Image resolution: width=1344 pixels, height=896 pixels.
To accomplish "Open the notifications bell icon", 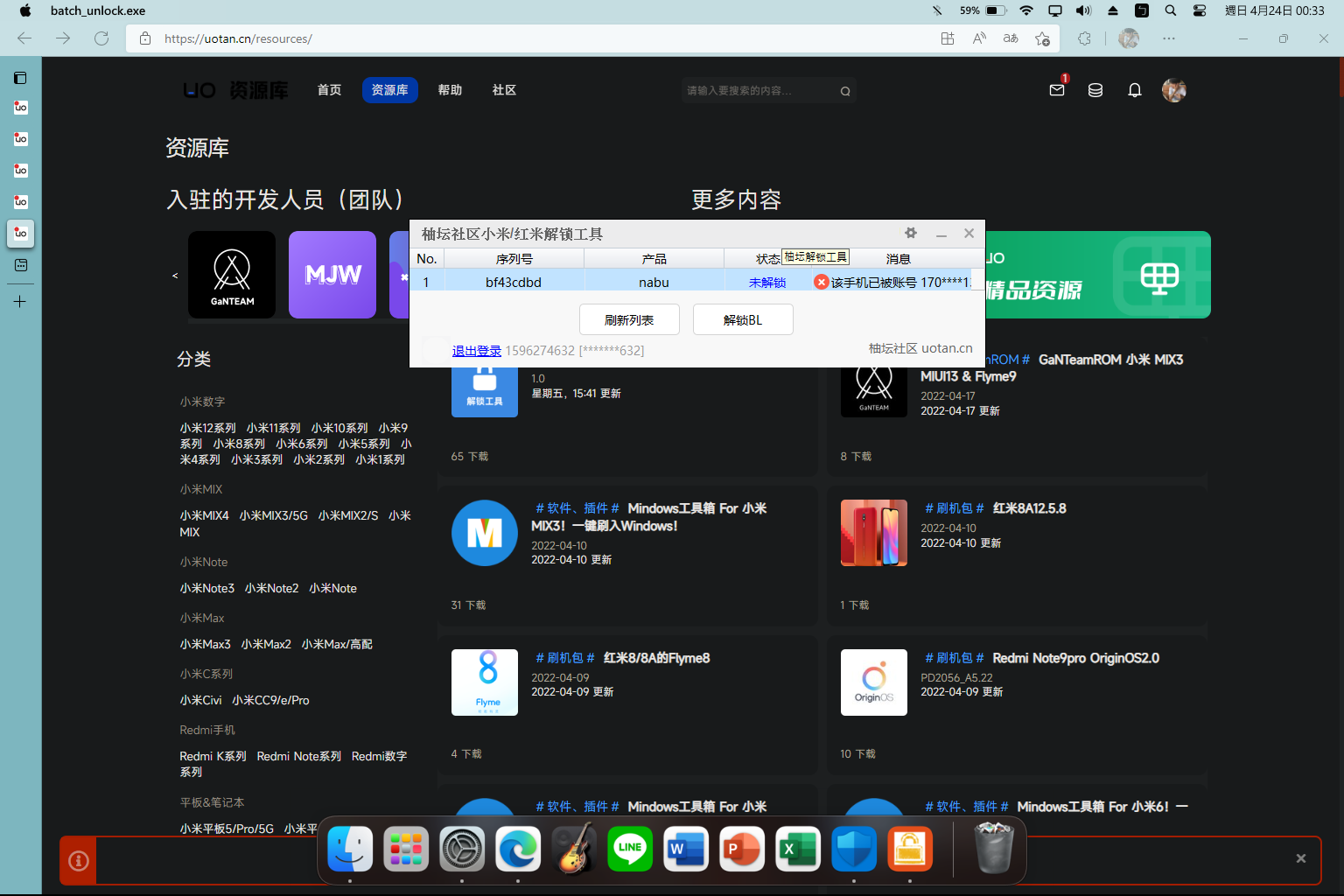I will (1135, 90).
